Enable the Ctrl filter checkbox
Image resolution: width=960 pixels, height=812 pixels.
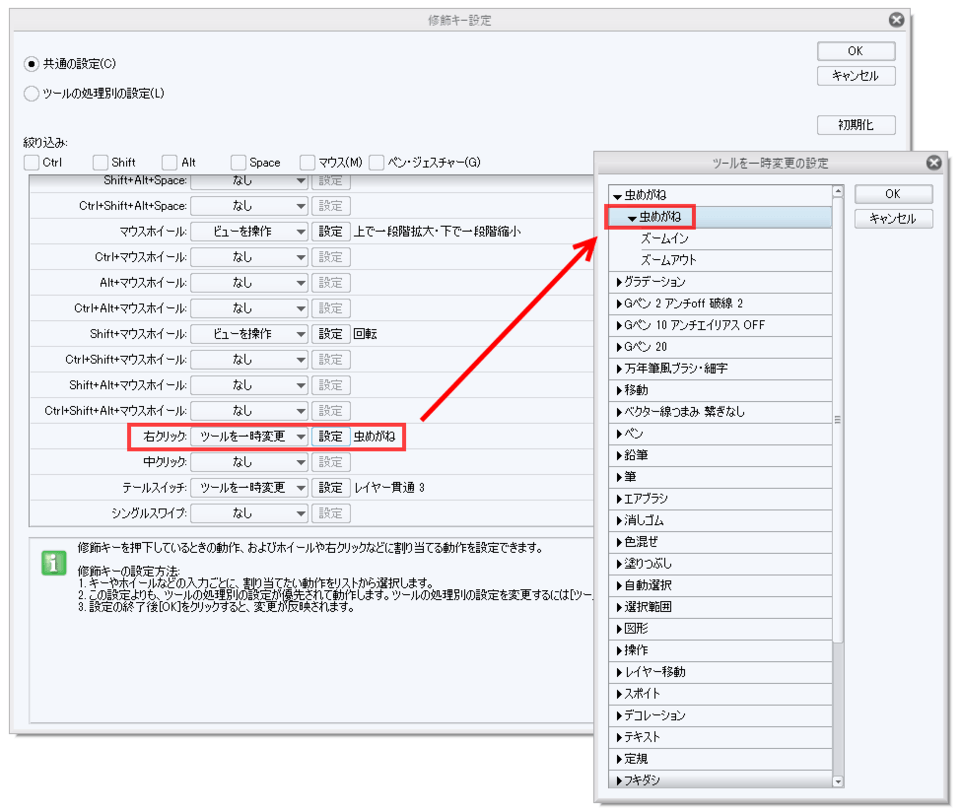pyautogui.click(x=31, y=162)
